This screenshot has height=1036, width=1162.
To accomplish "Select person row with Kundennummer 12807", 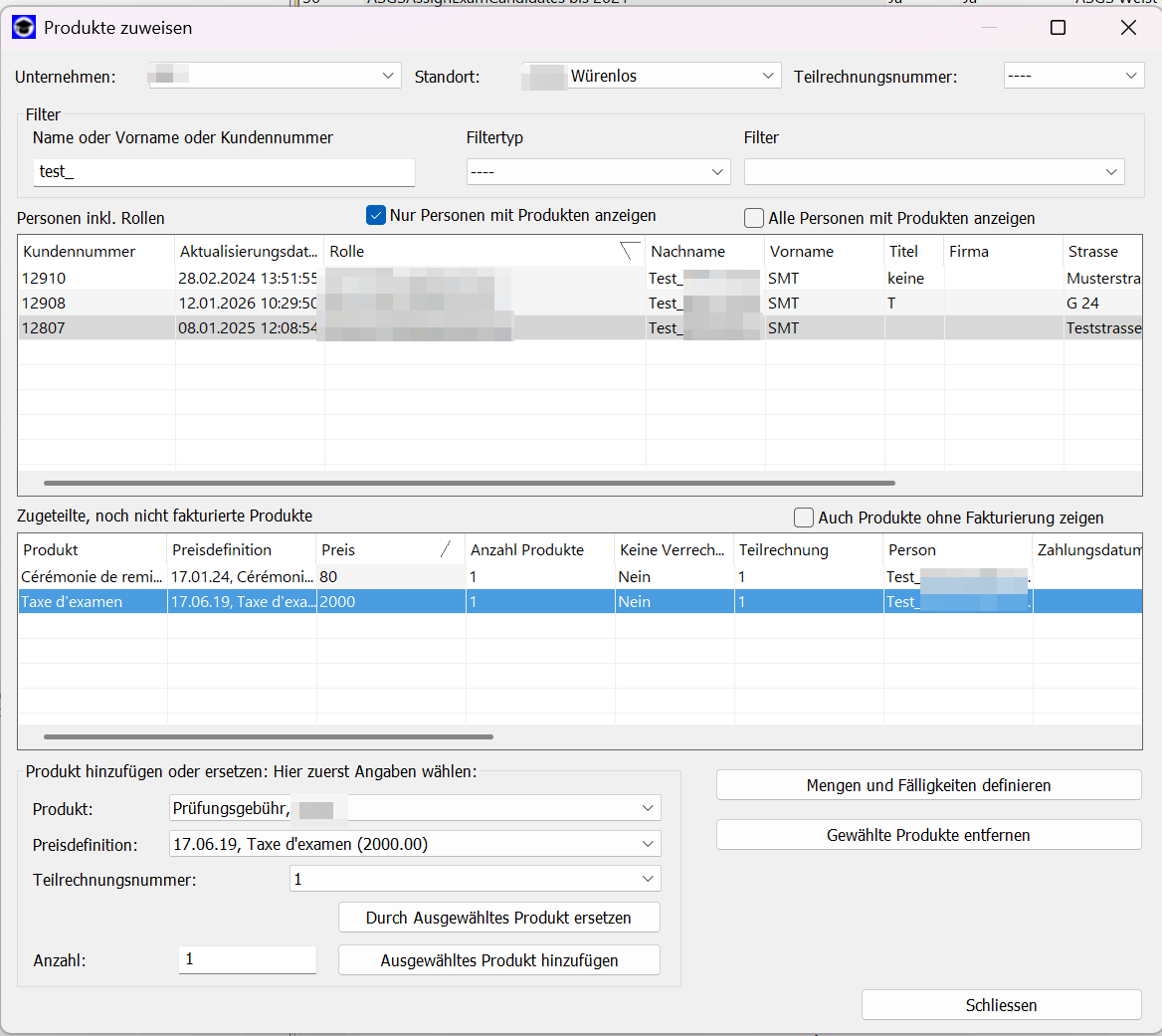I will (580, 327).
